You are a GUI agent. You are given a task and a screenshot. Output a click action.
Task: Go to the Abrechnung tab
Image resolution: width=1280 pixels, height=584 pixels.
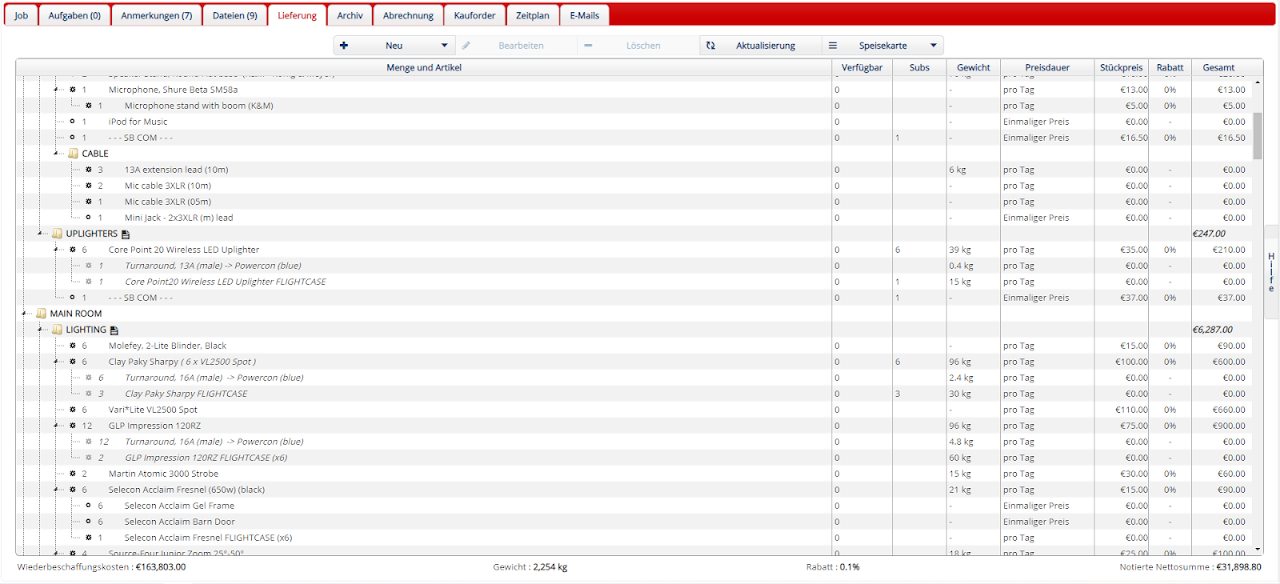click(408, 16)
